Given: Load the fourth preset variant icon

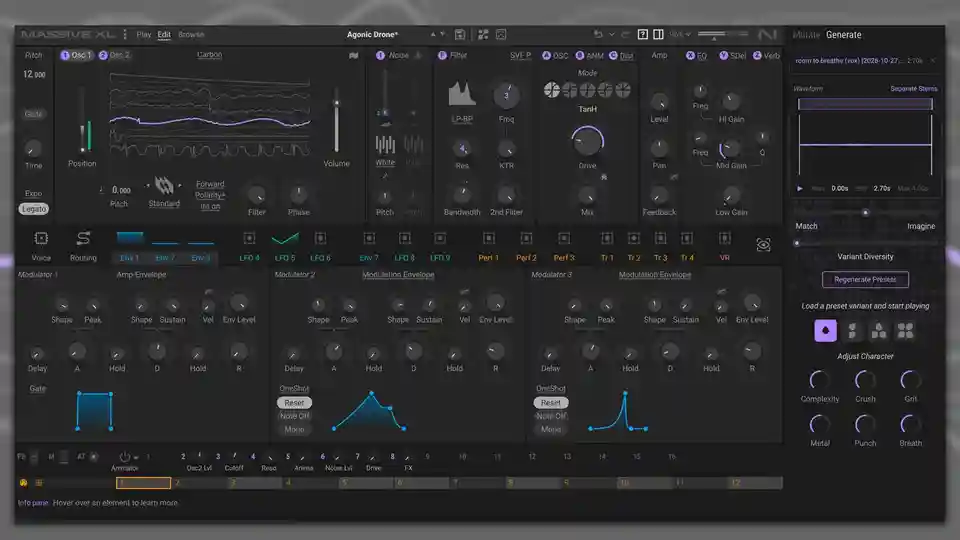Looking at the screenshot, I should (906, 331).
